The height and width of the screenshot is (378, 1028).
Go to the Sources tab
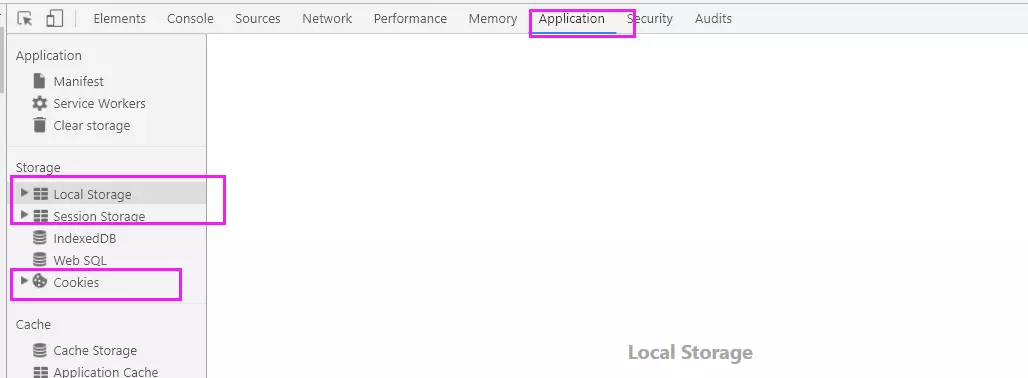(x=258, y=19)
